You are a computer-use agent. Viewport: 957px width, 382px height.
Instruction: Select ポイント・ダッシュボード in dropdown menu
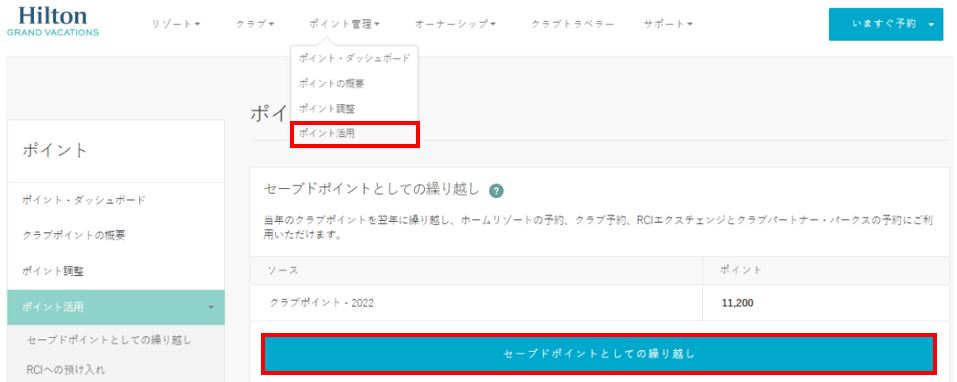(354, 59)
